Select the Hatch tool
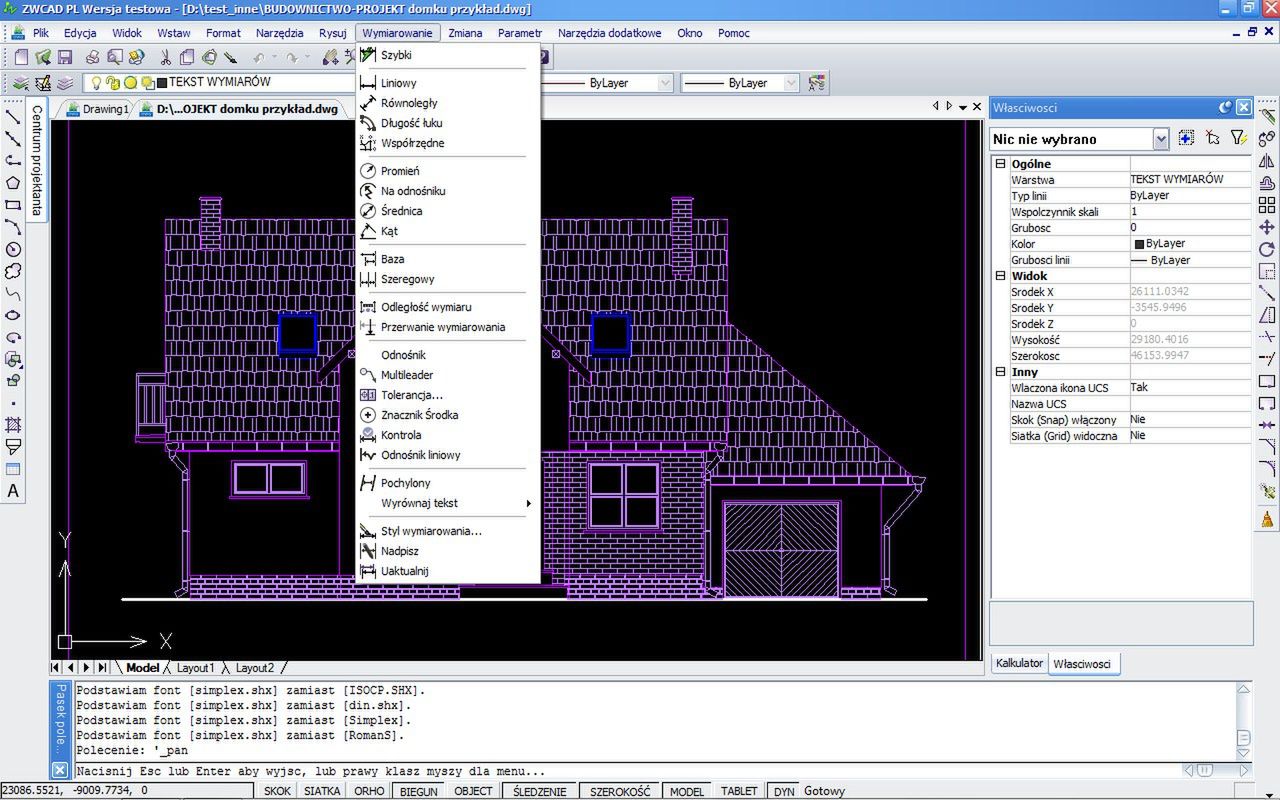 (13, 425)
